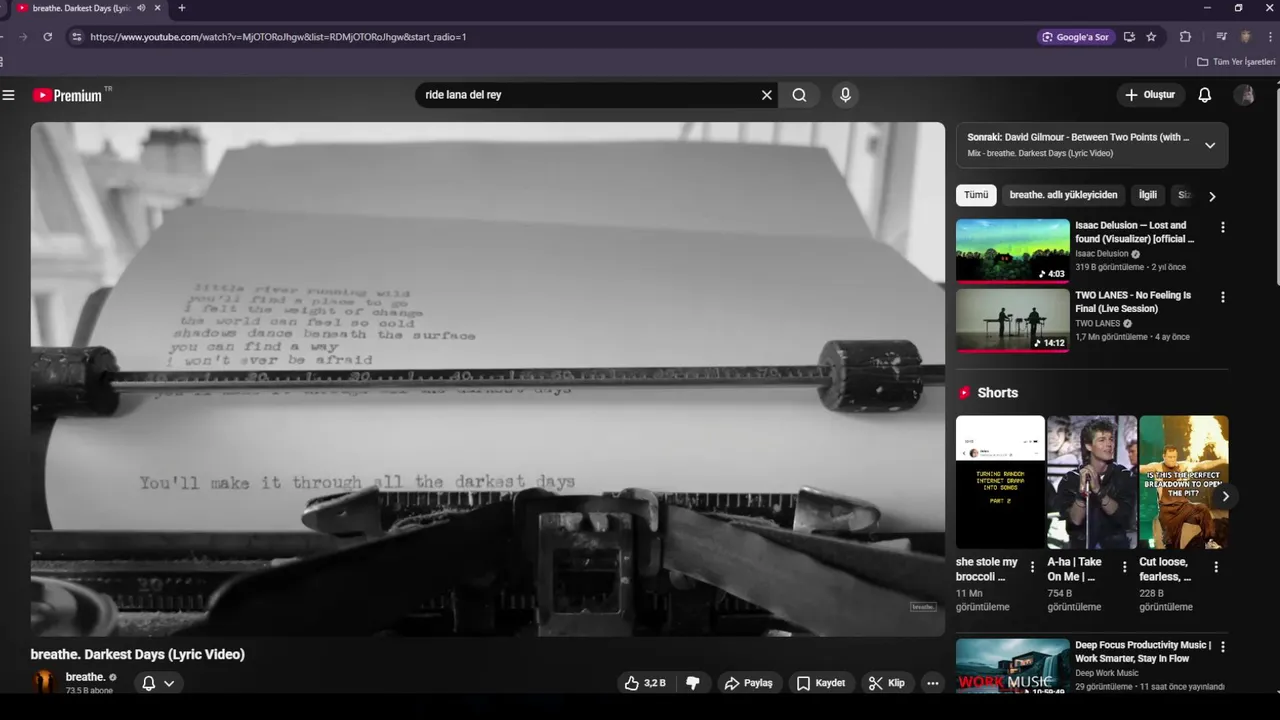Click Klip to create a clip
Screen dimensions: 1280x720
click(887, 683)
